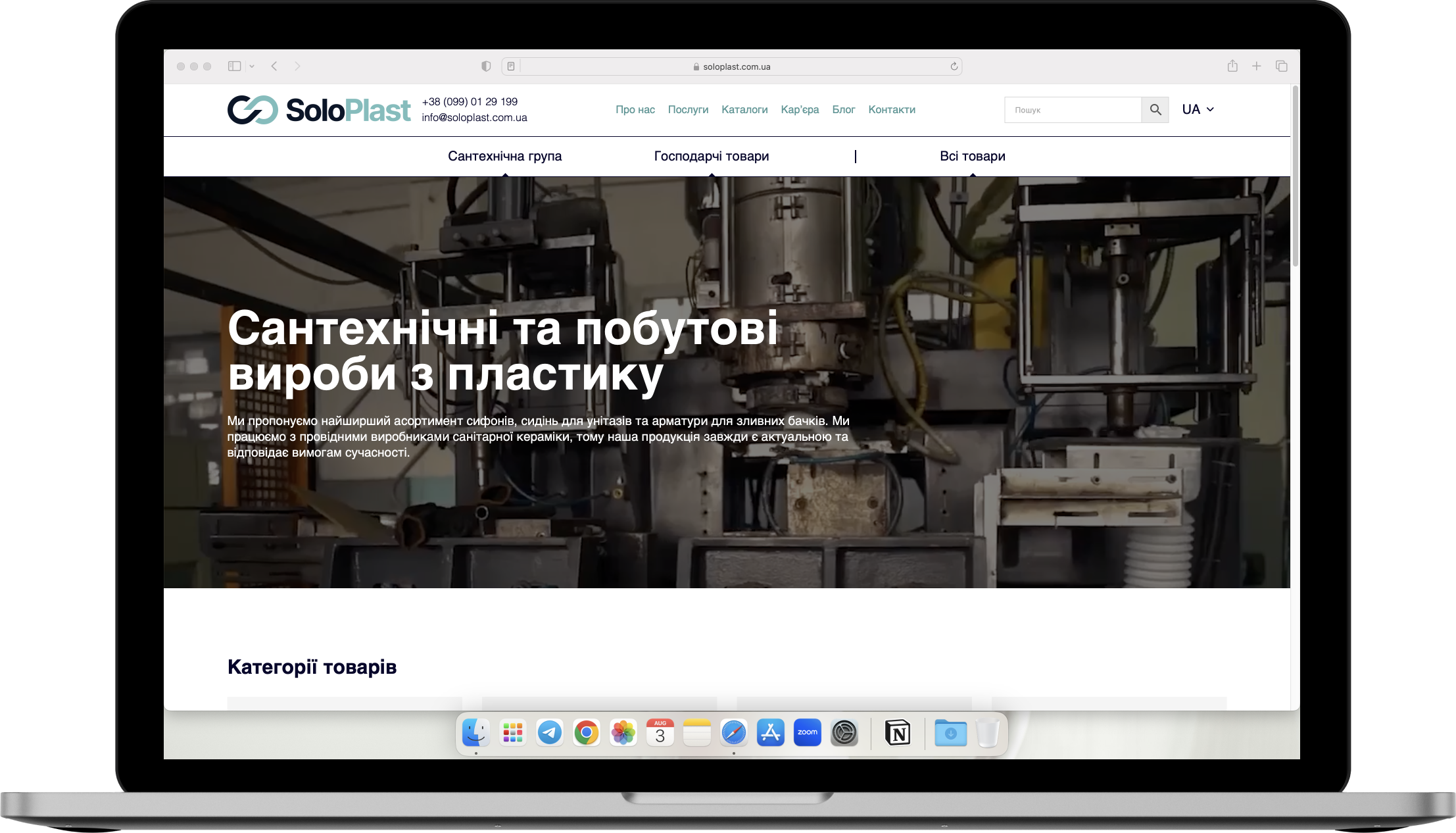Image resolution: width=1456 pixels, height=833 pixels.
Task: Expand Сантехнічна група menu
Action: pyautogui.click(x=504, y=156)
